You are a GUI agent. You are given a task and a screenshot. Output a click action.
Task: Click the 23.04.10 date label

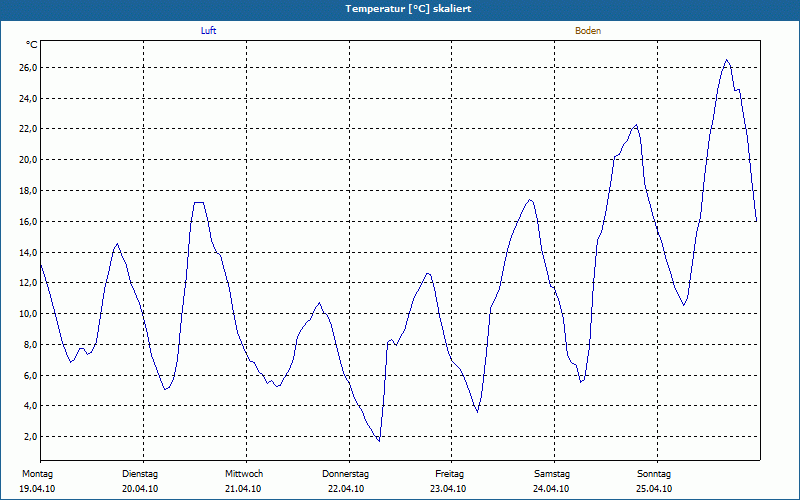coord(448,489)
